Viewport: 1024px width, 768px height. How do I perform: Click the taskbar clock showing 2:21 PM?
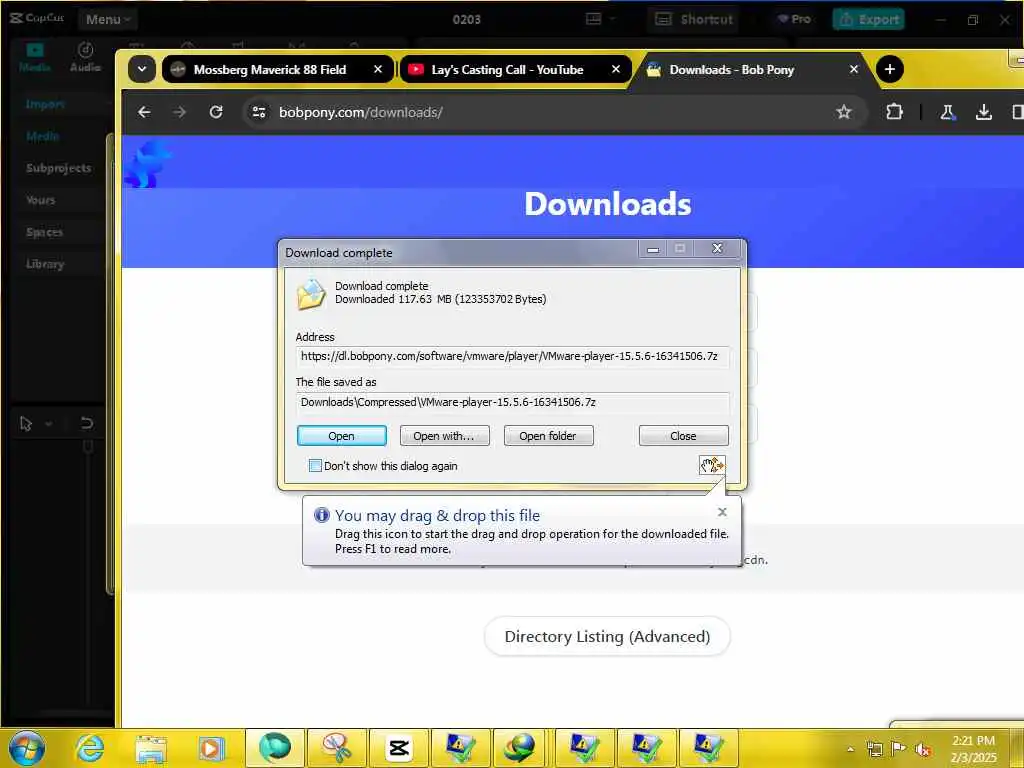click(973, 748)
